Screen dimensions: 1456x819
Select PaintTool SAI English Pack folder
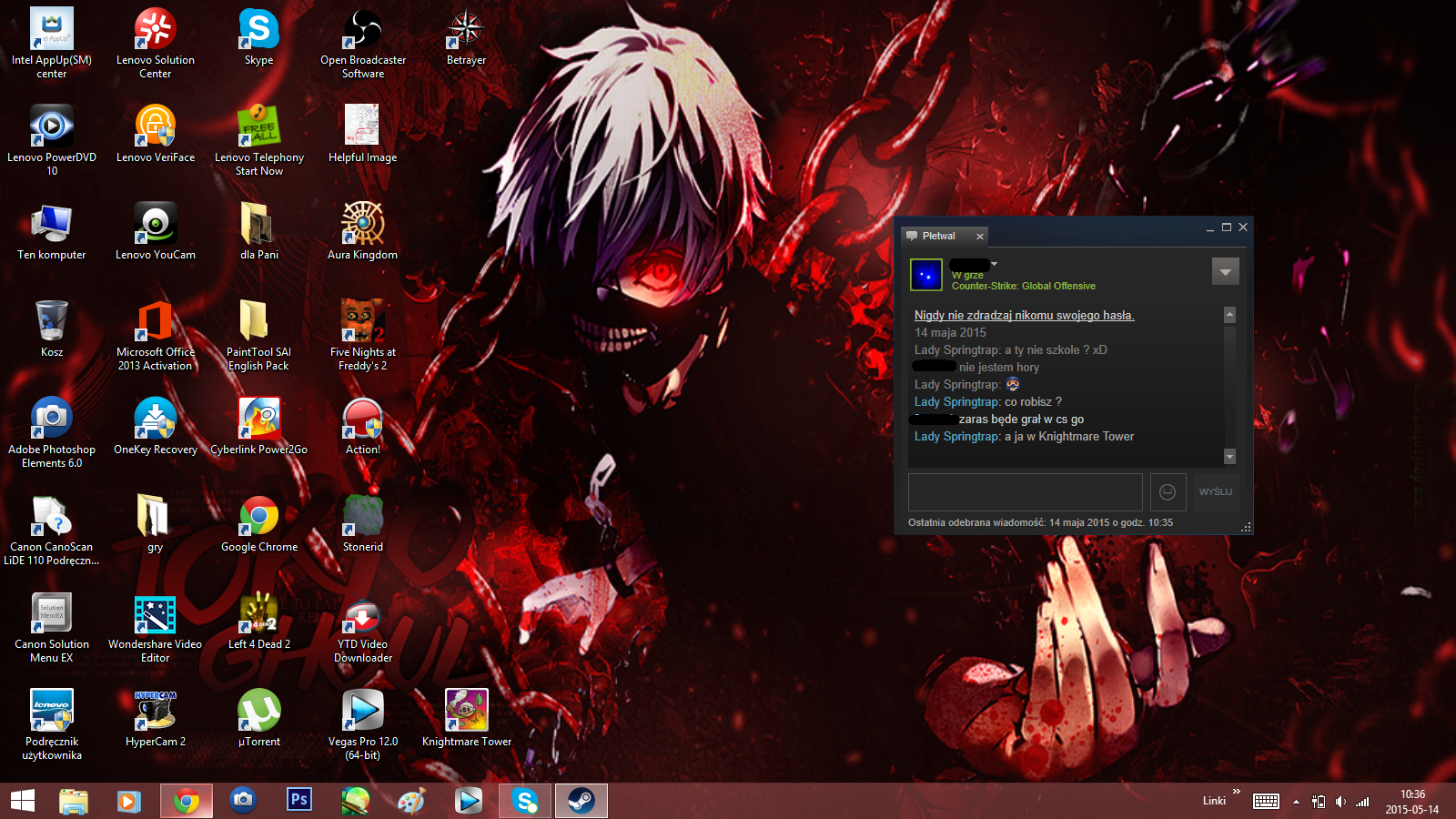[259, 336]
